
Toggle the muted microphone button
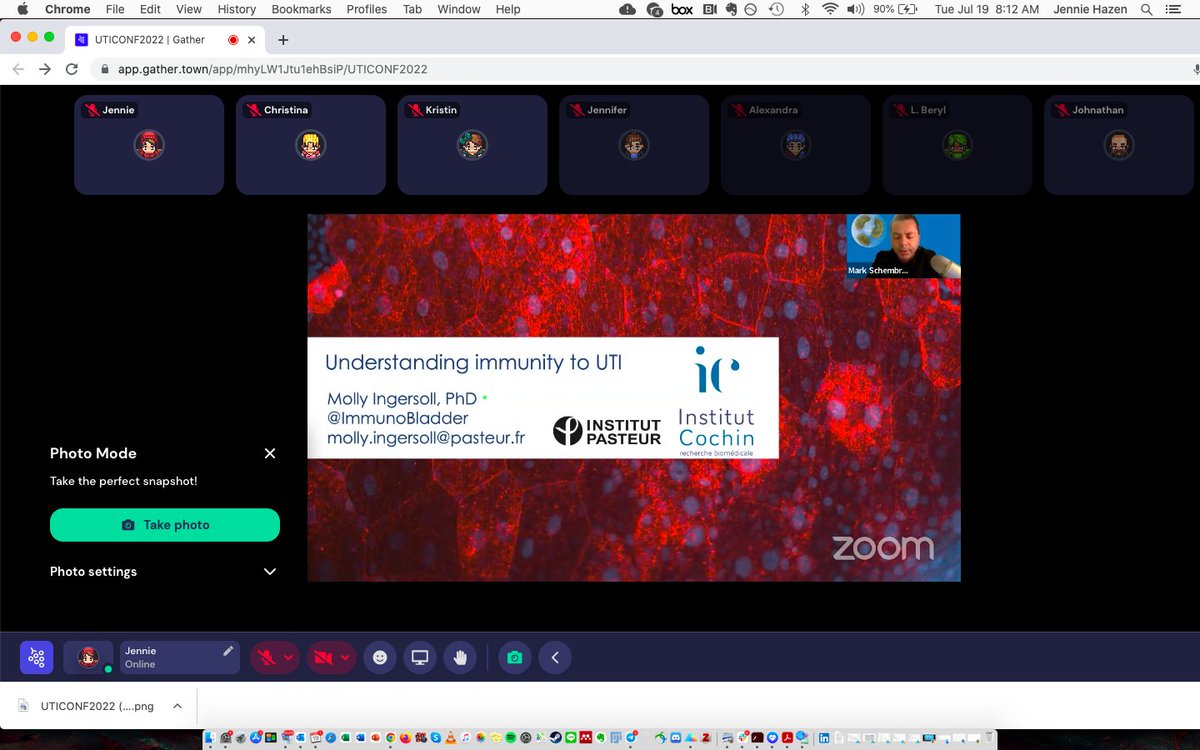[266, 657]
